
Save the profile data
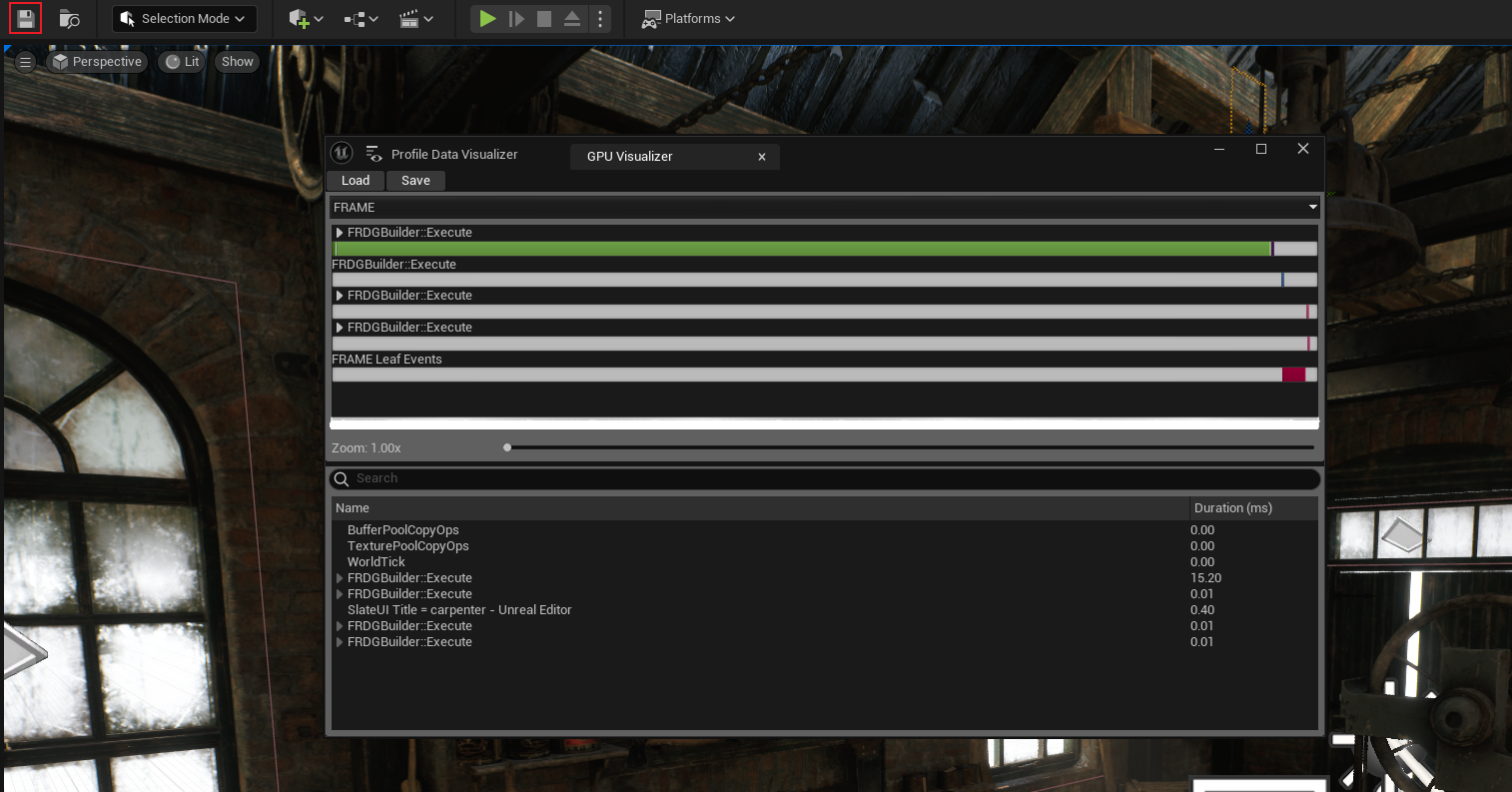pyautogui.click(x=415, y=181)
